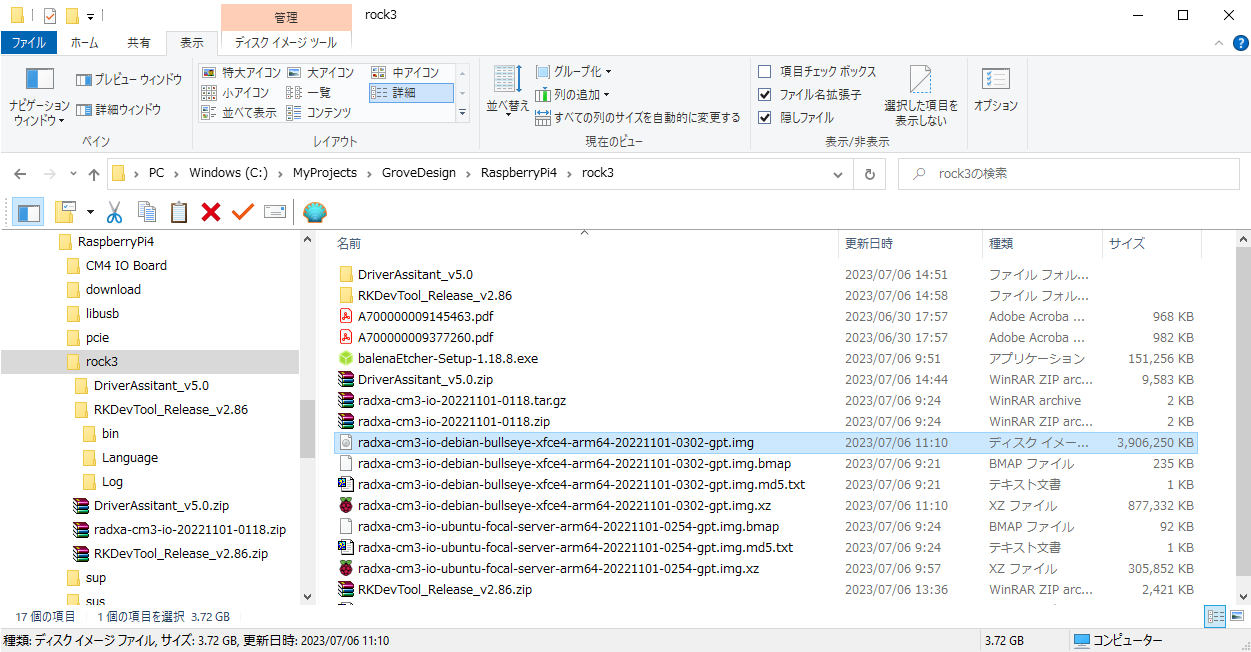The height and width of the screenshot is (652, 1251).
Task: Switch to 共有 tab
Action: click(139, 43)
